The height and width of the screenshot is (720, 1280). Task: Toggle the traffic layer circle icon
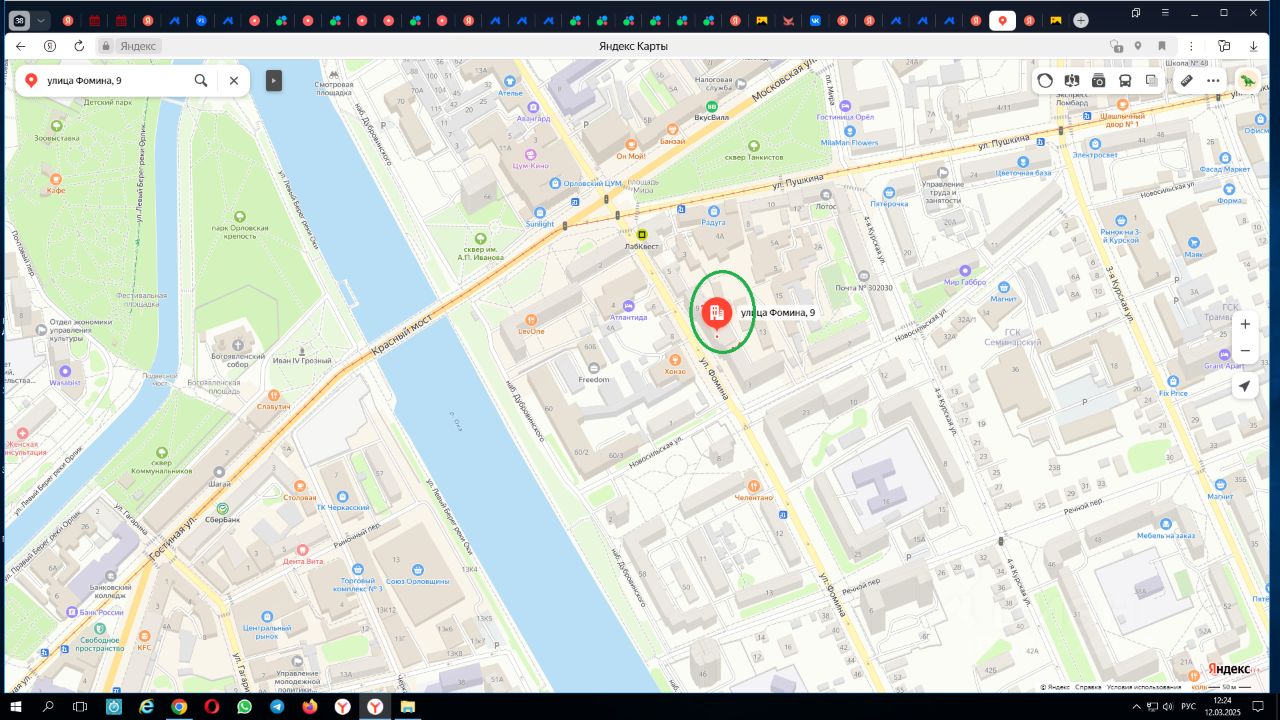coord(1045,80)
